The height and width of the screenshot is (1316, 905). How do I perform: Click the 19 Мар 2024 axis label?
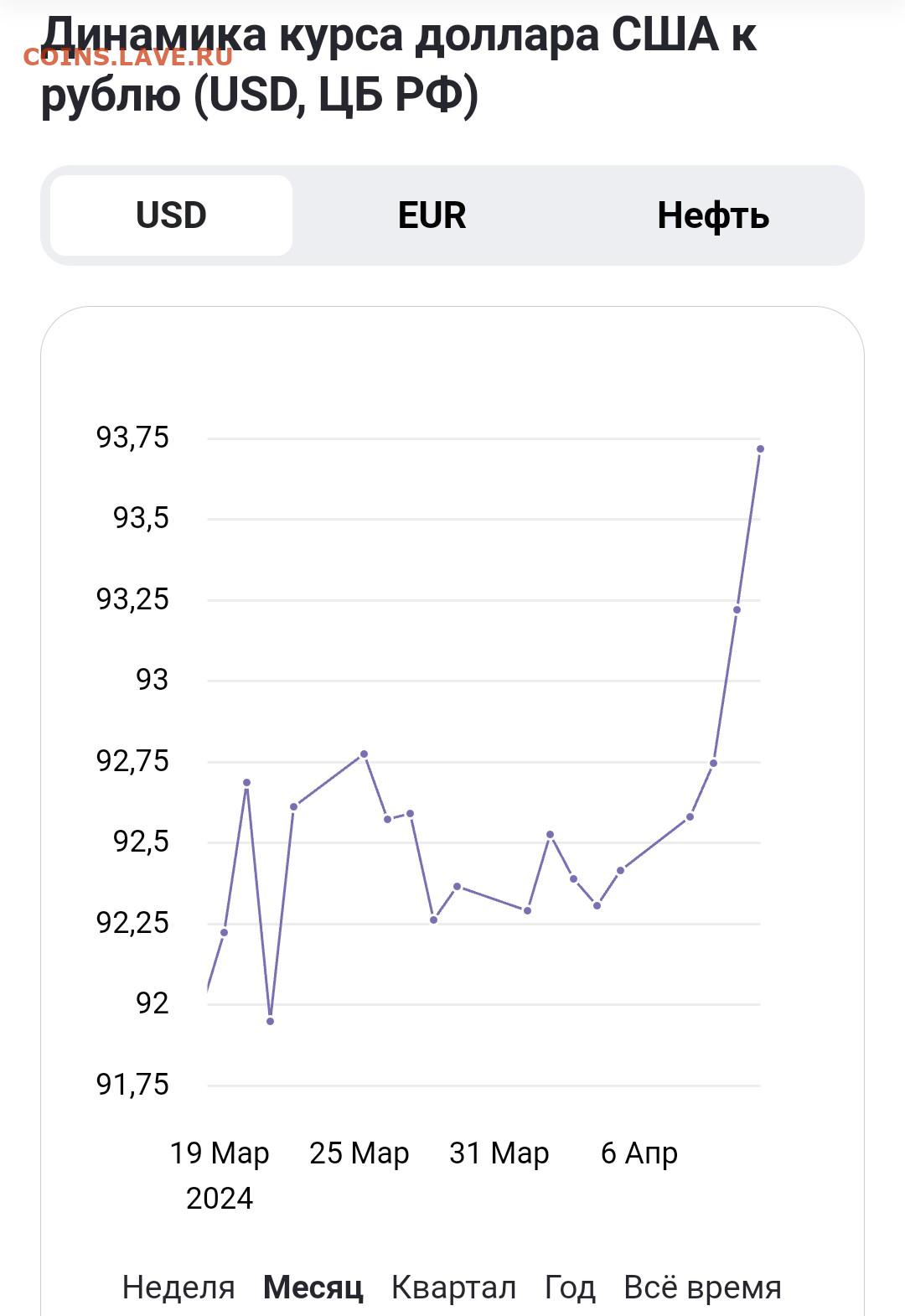(220, 1175)
